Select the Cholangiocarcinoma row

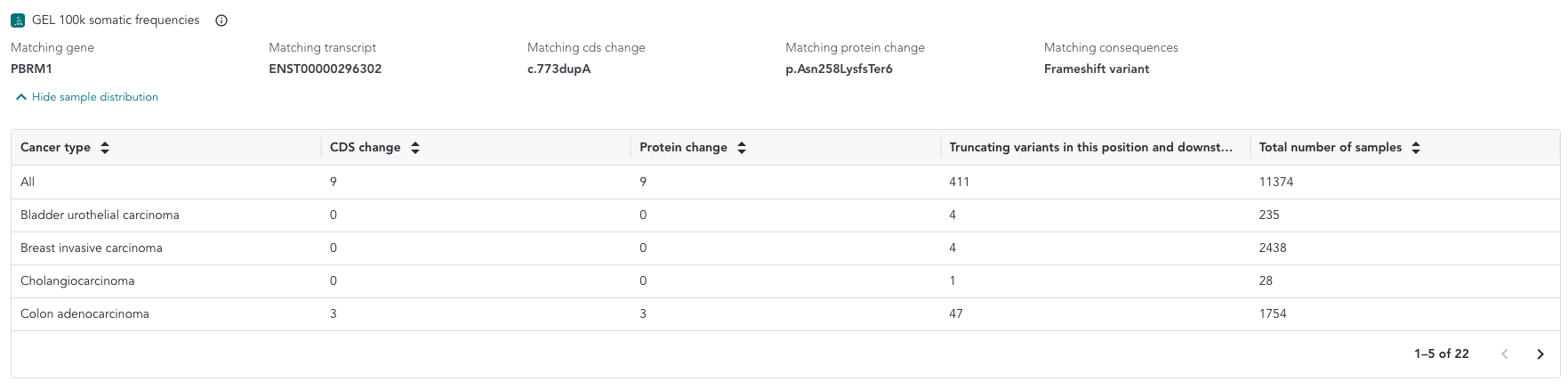coord(785,281)
